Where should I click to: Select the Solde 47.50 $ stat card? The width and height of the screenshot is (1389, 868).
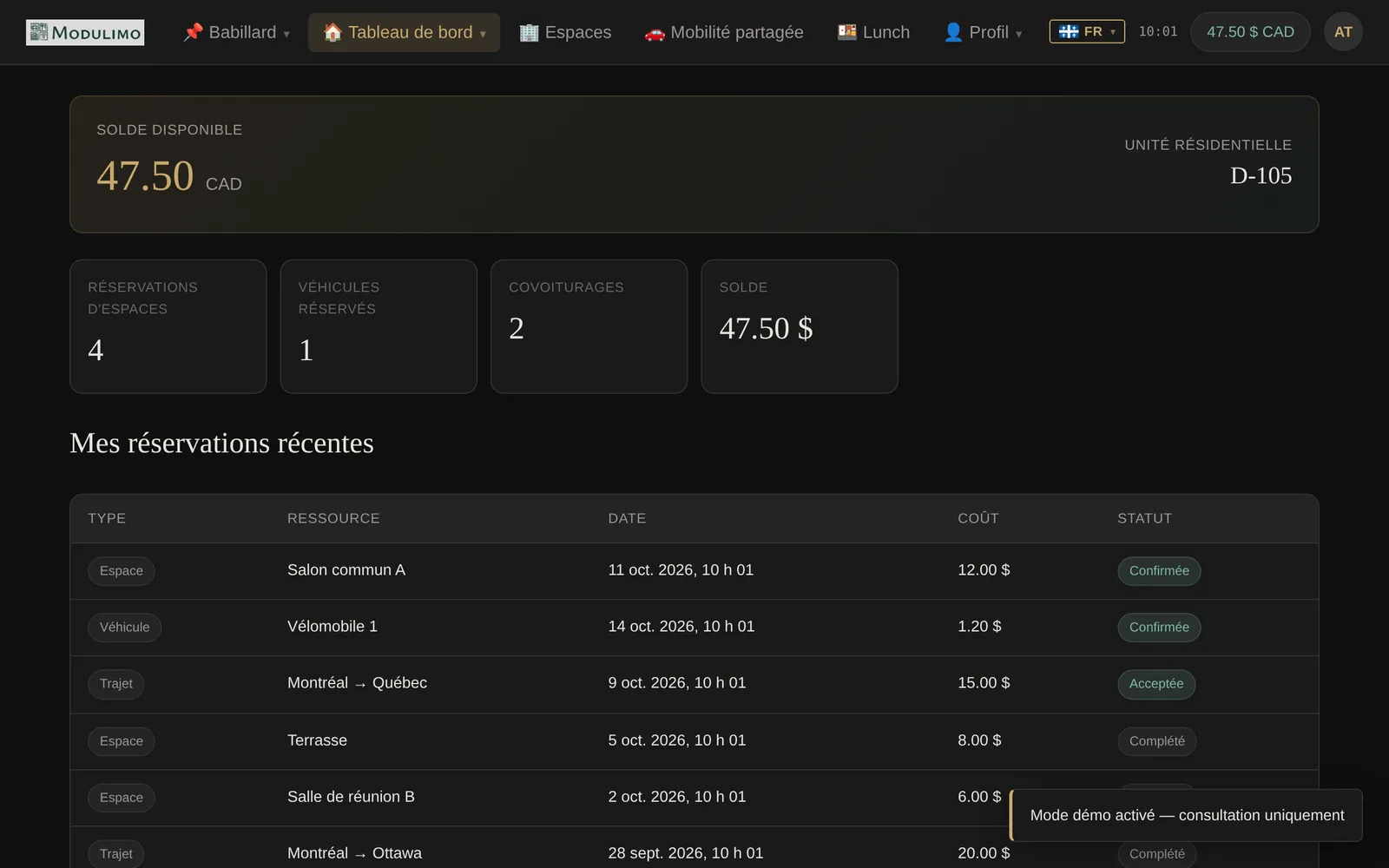[x=800, y=326]
